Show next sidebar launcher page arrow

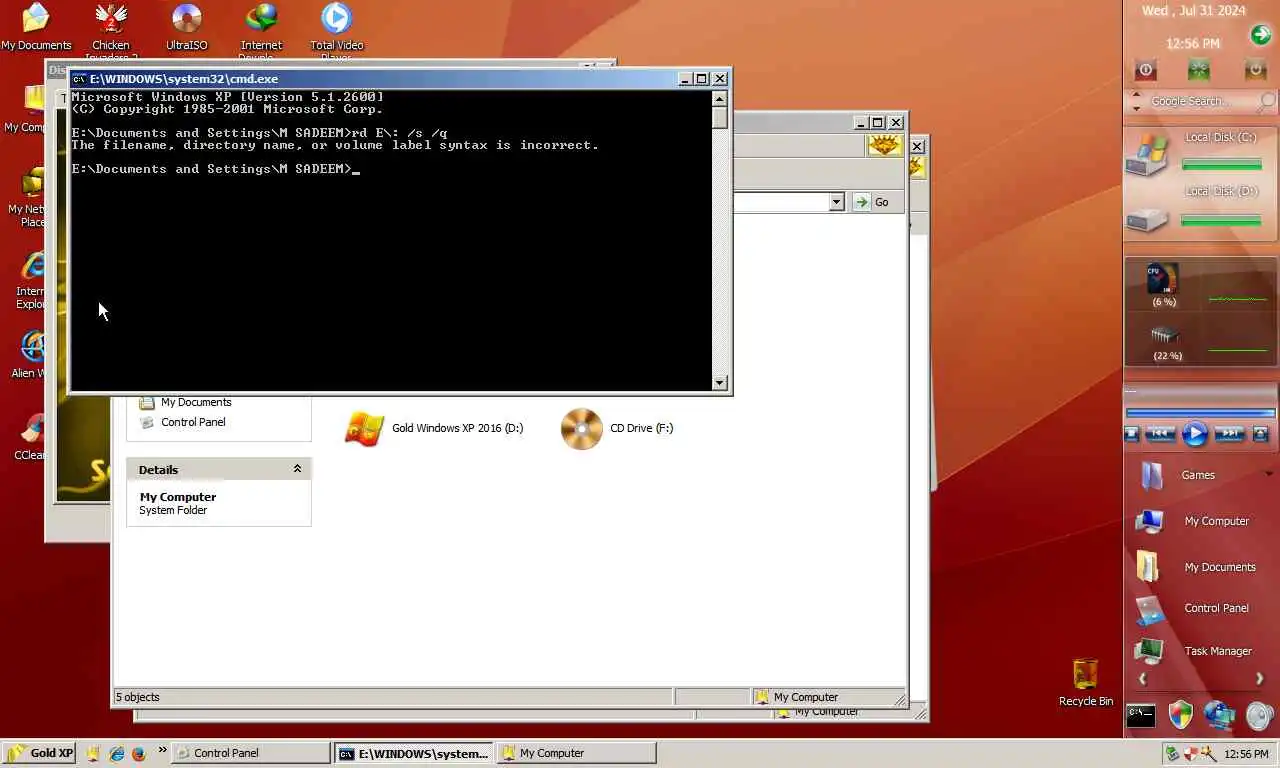click(x=1259, y=679)
